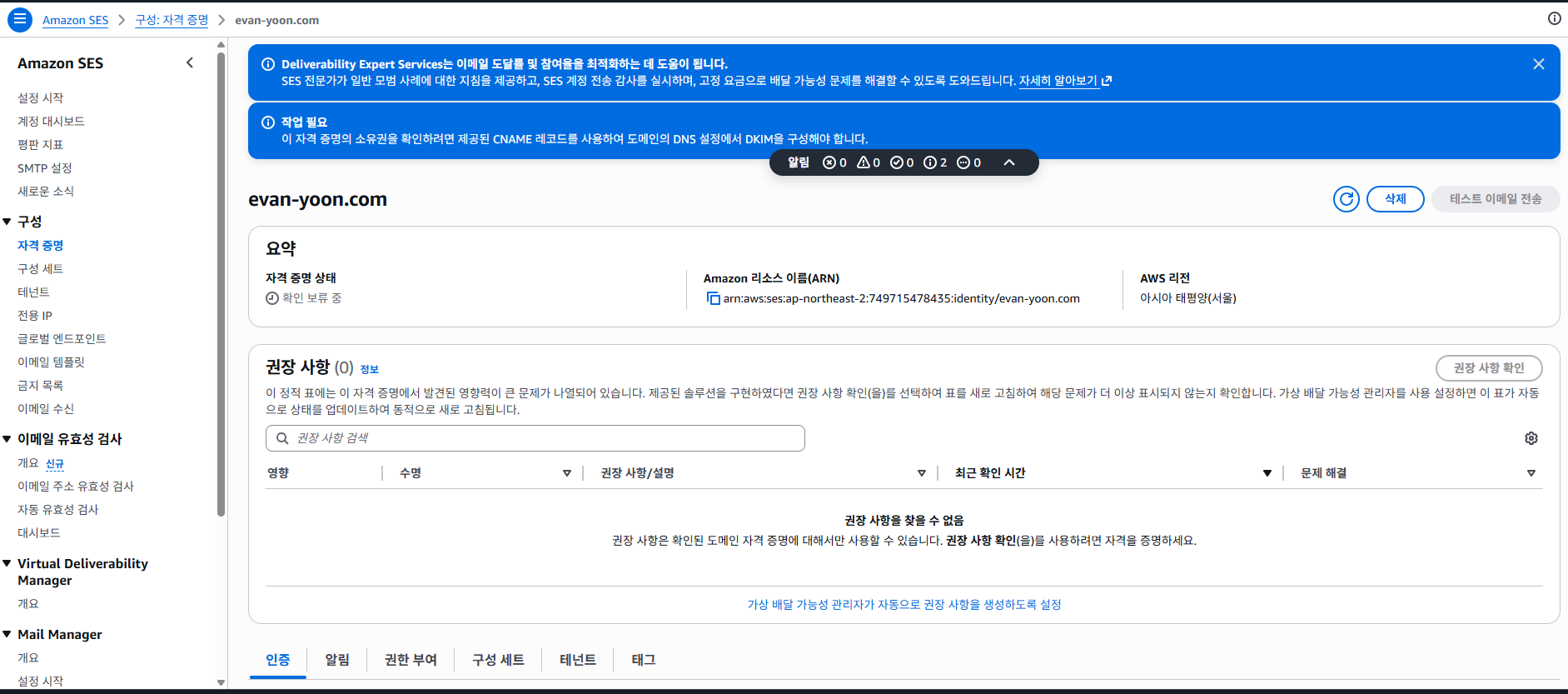Open SMTP 설정 in sidebar
1568x694 pixels.
(45, 168)
